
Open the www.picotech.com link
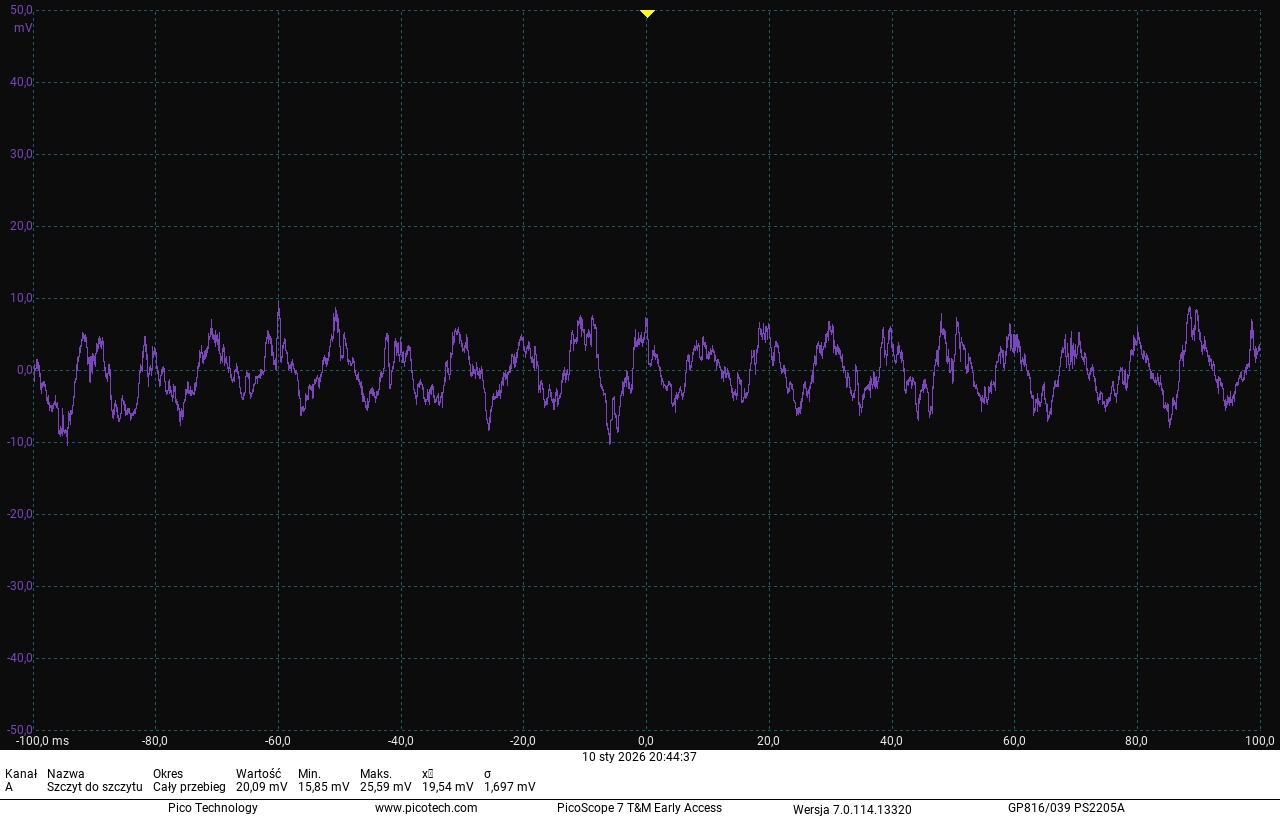pyautogui.click(x=426, y=808)
